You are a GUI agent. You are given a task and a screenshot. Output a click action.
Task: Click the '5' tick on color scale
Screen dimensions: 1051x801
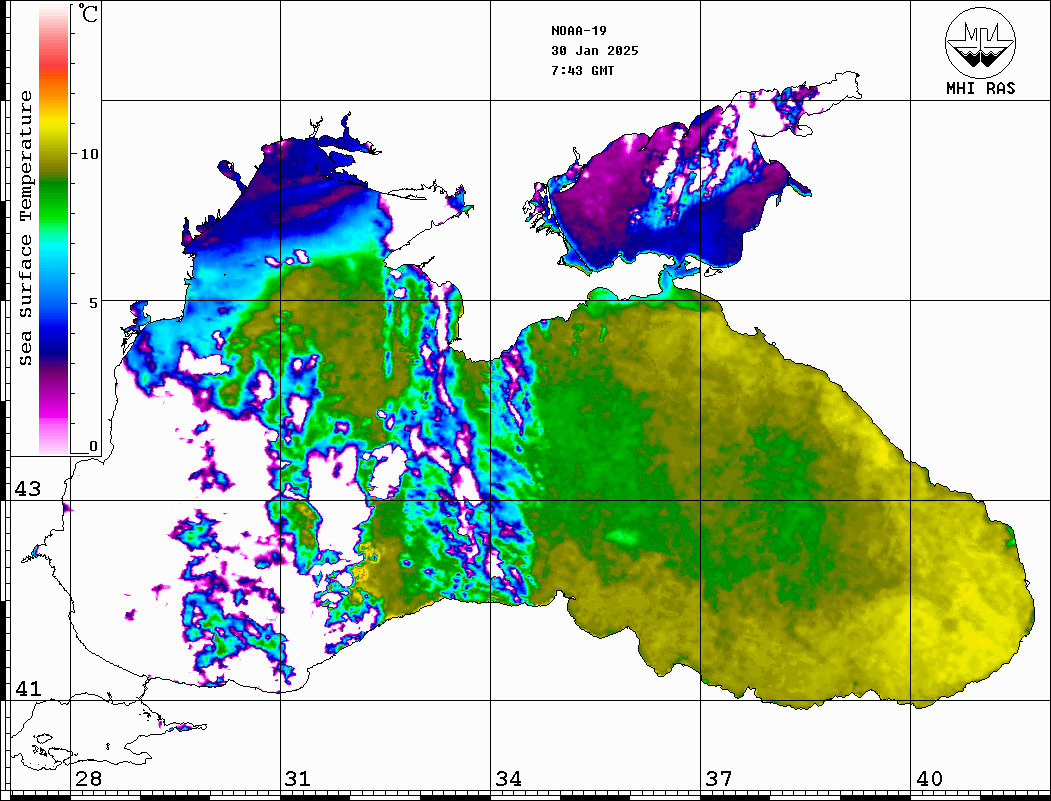click(x=94, y=303)
